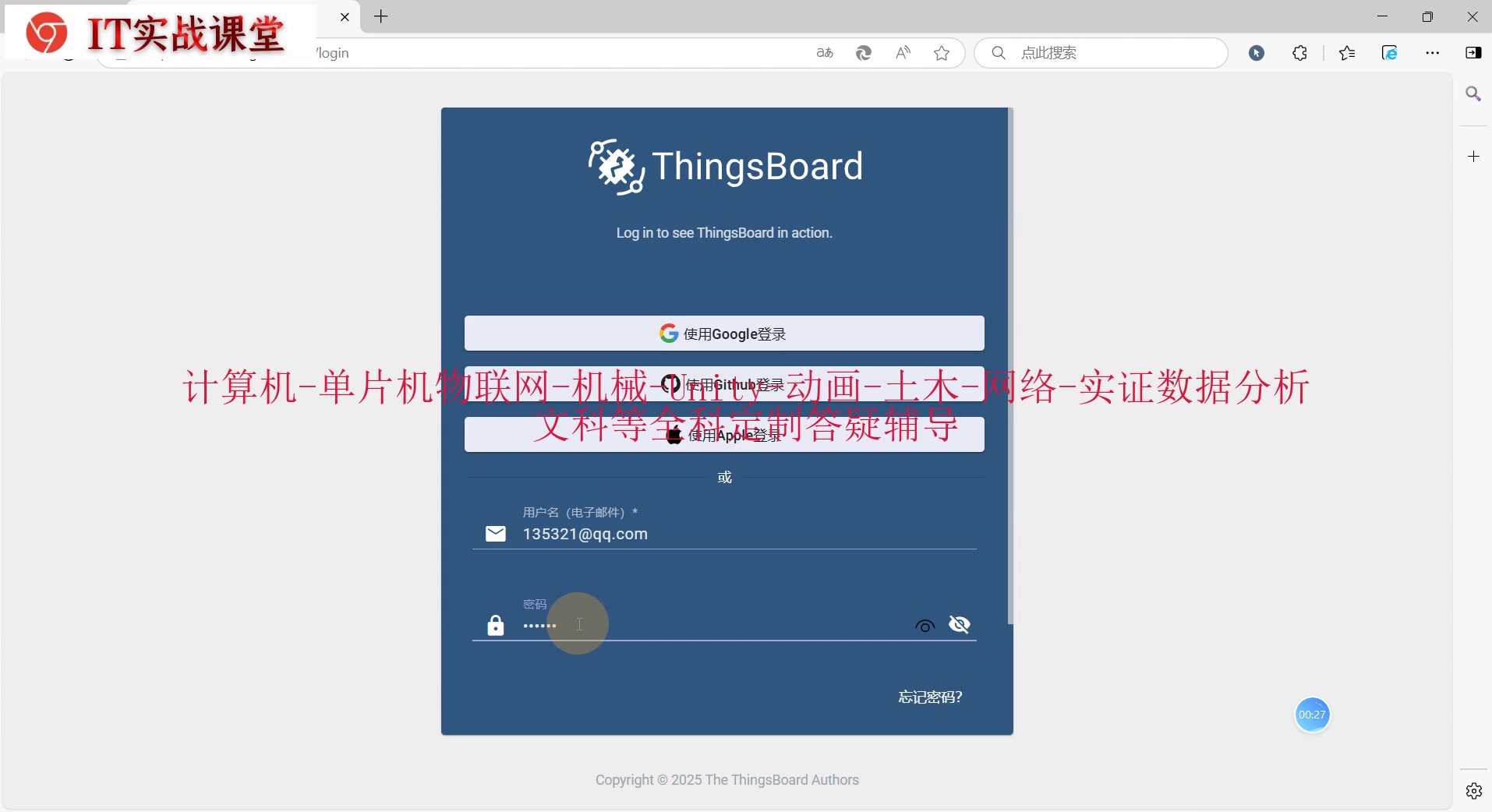1492x812 pixels.
Task: Click the copyright text 2025 ThingsBoard Authors
Action: click(x=727, y=780)
